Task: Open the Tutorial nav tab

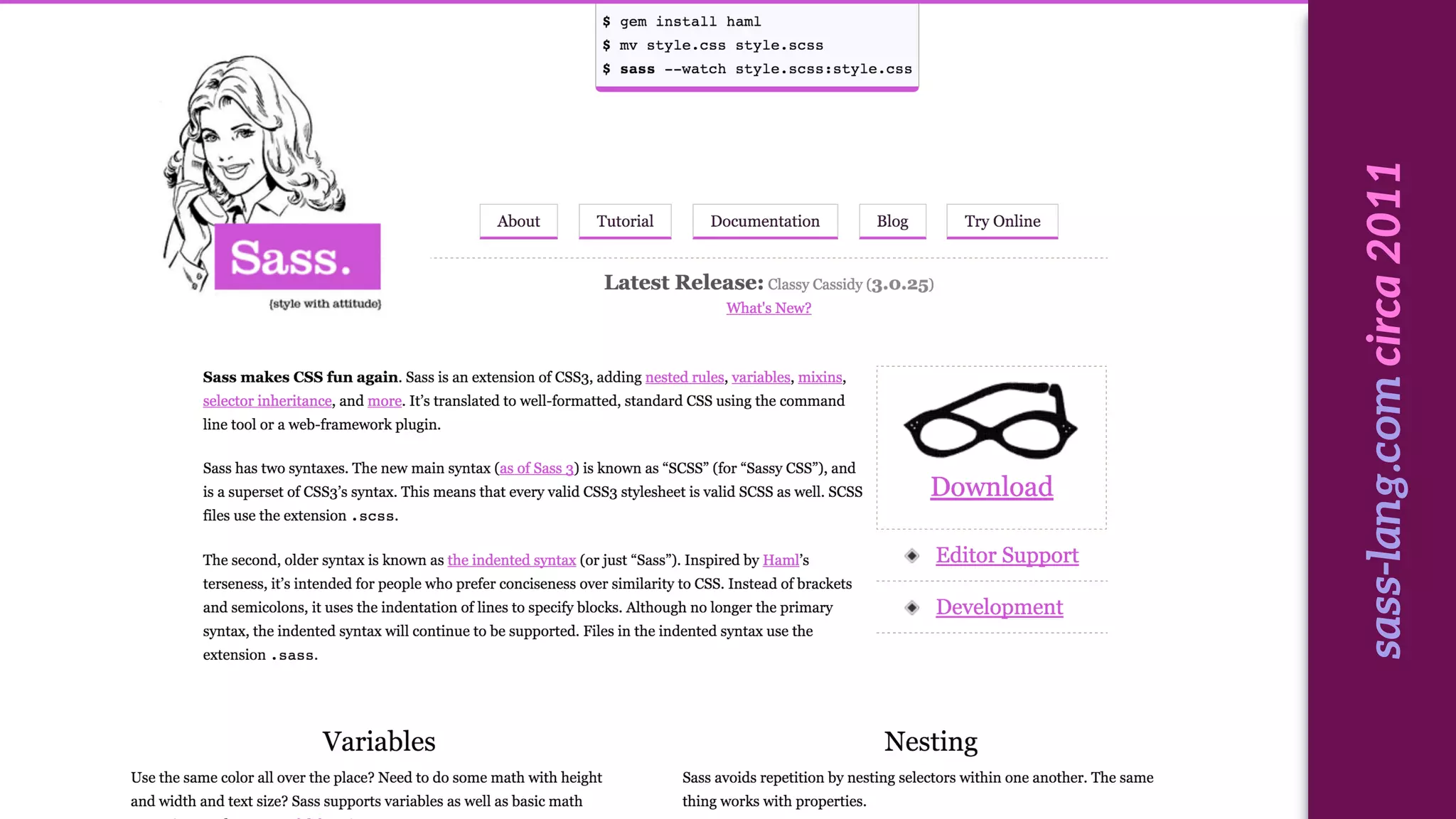Action: point(624,221)
